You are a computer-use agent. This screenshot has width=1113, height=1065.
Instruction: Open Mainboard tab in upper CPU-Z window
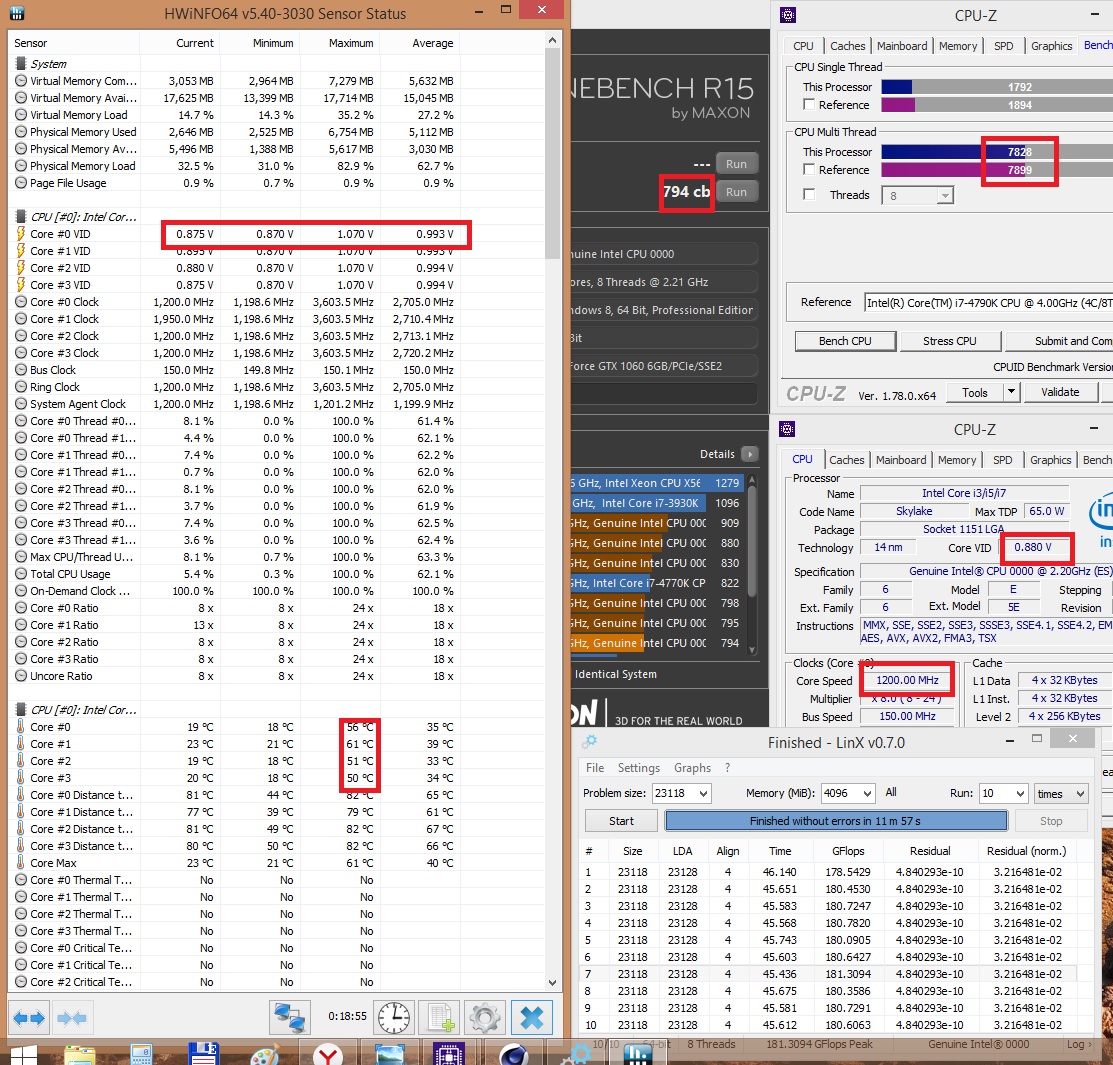901,45
